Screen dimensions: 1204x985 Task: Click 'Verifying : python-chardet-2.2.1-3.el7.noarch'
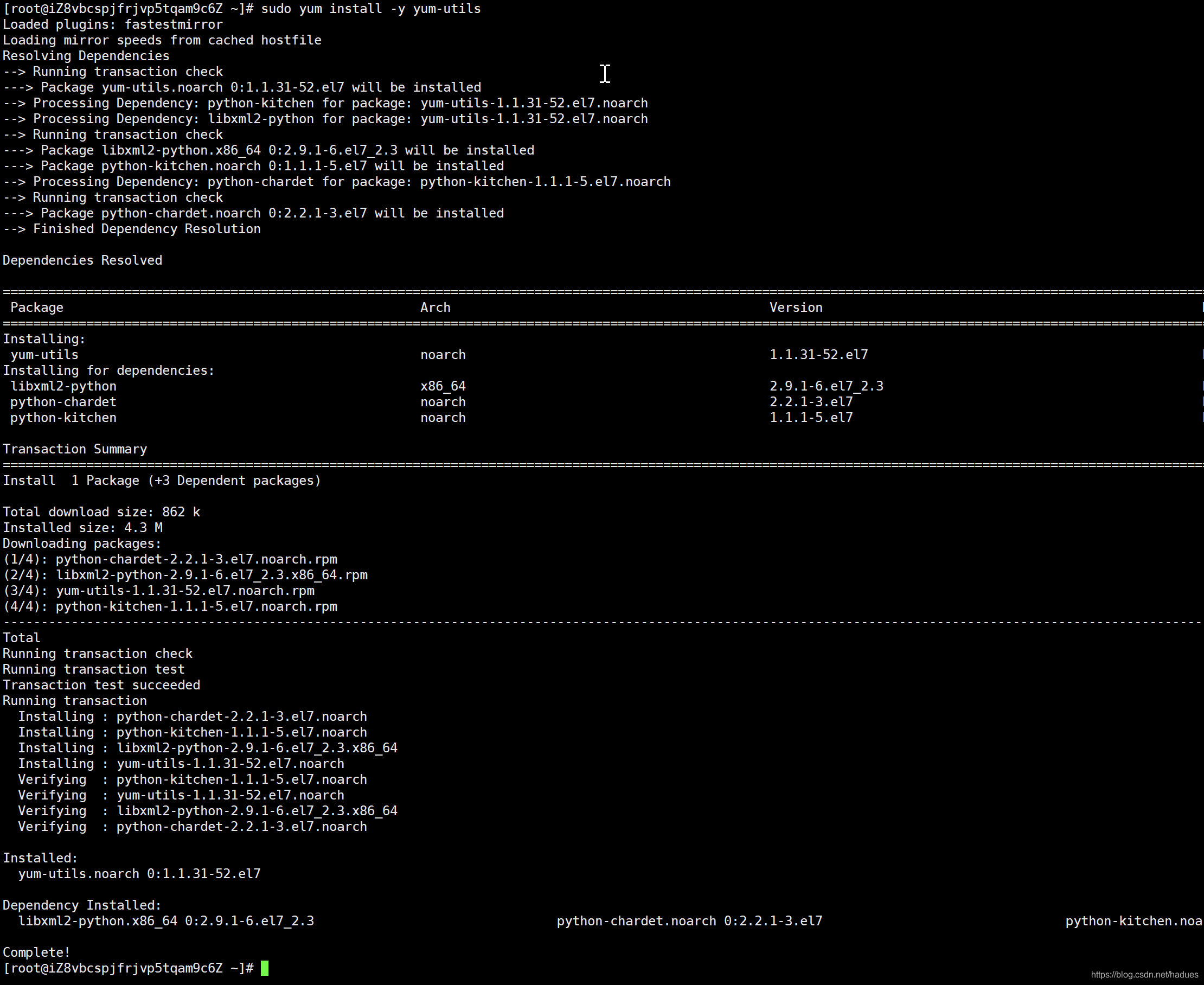point(193,827)
